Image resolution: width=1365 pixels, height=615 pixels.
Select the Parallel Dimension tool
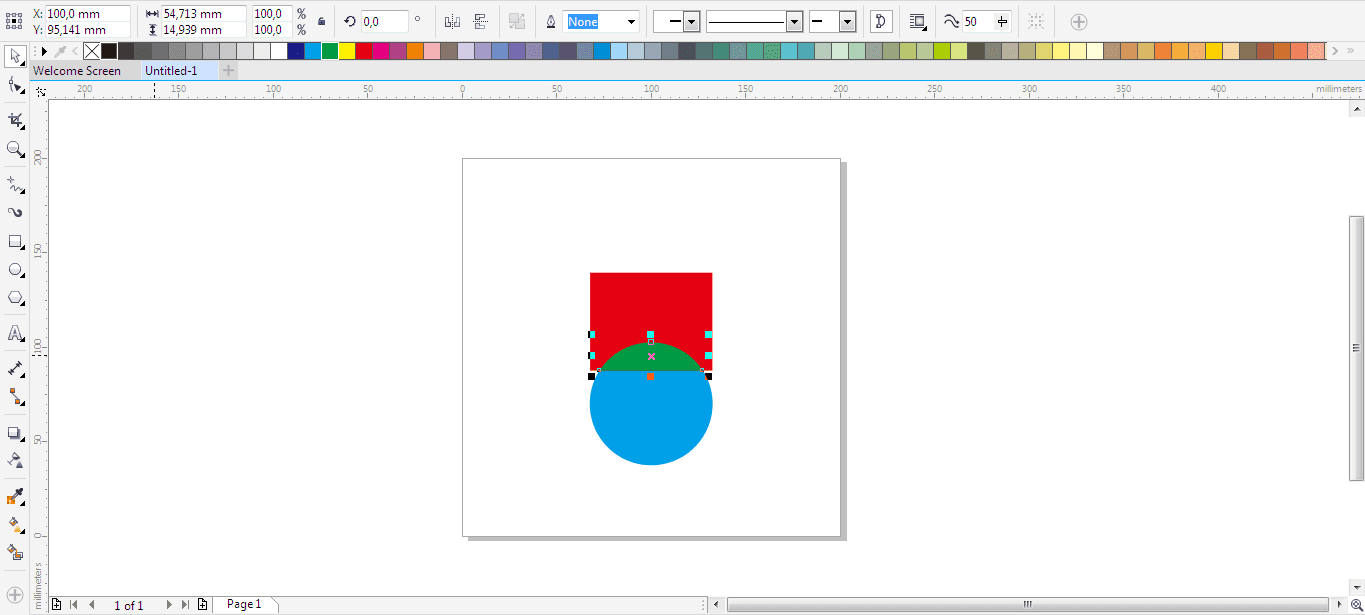[x=15, y=369]
